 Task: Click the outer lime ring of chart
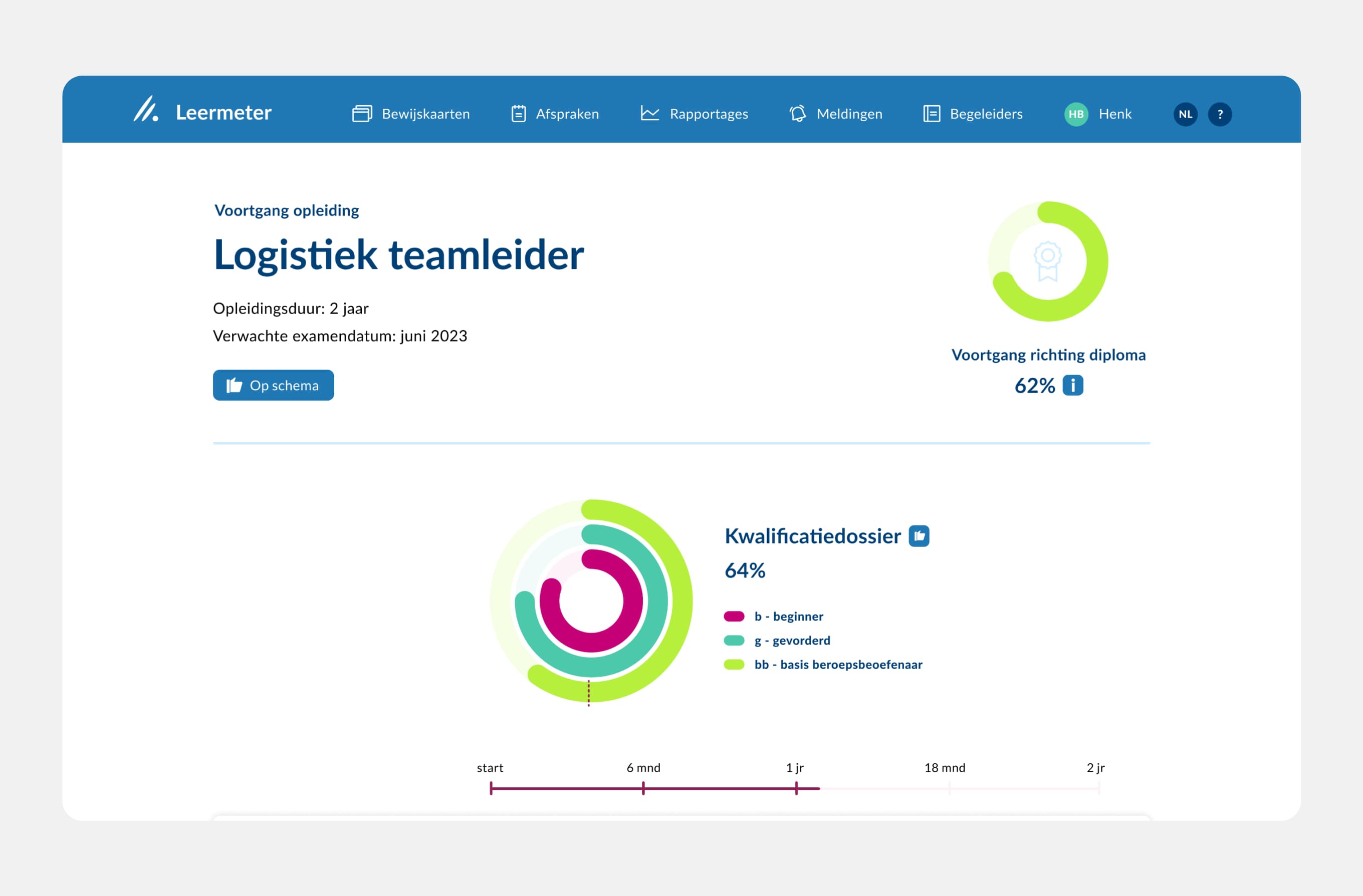point(682,601)
